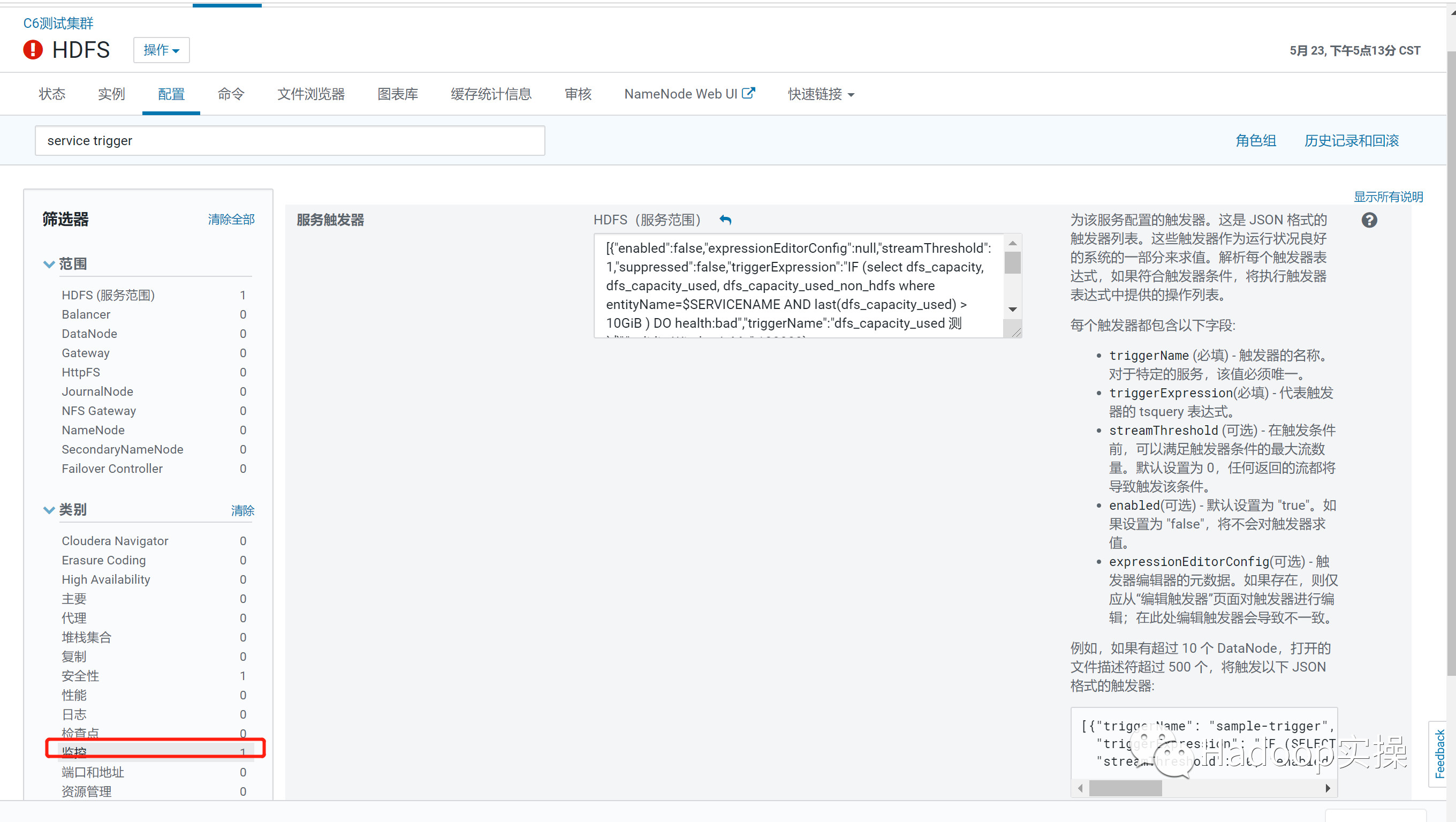Screen dimensions: 1456x822
Task: Click the red HDFS health alert icon
Action: coord(33,50)
